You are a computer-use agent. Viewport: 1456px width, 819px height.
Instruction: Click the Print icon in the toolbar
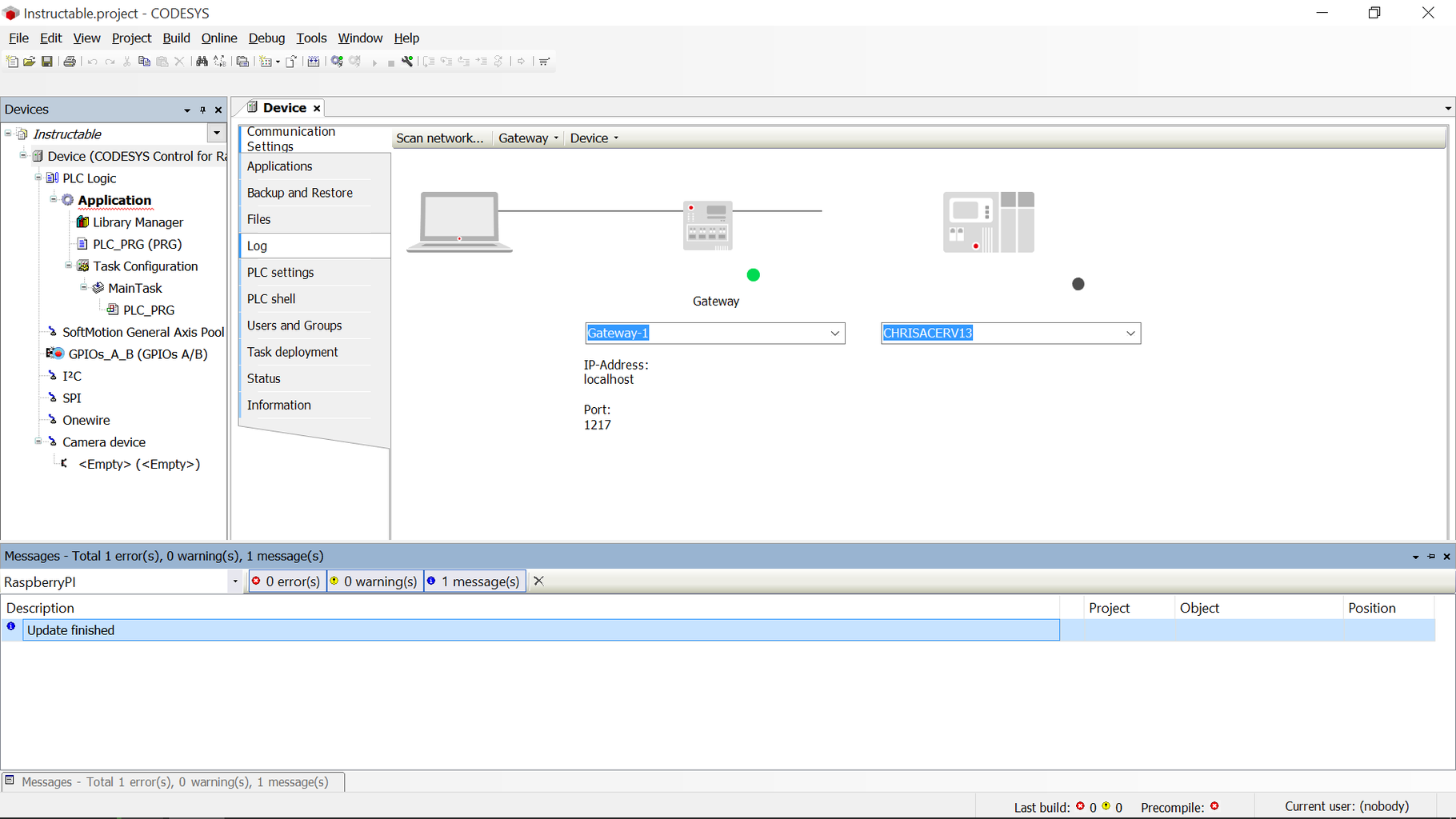[70, 62]
